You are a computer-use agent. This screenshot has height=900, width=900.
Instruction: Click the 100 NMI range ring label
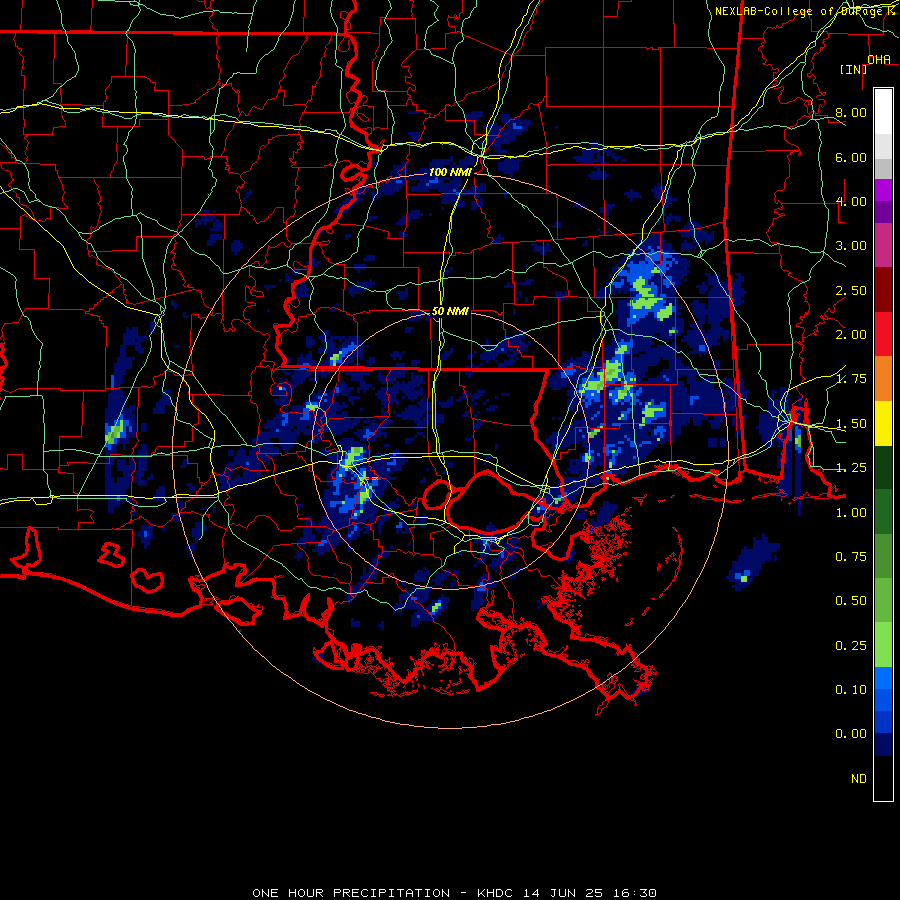[x=450, y=172]
